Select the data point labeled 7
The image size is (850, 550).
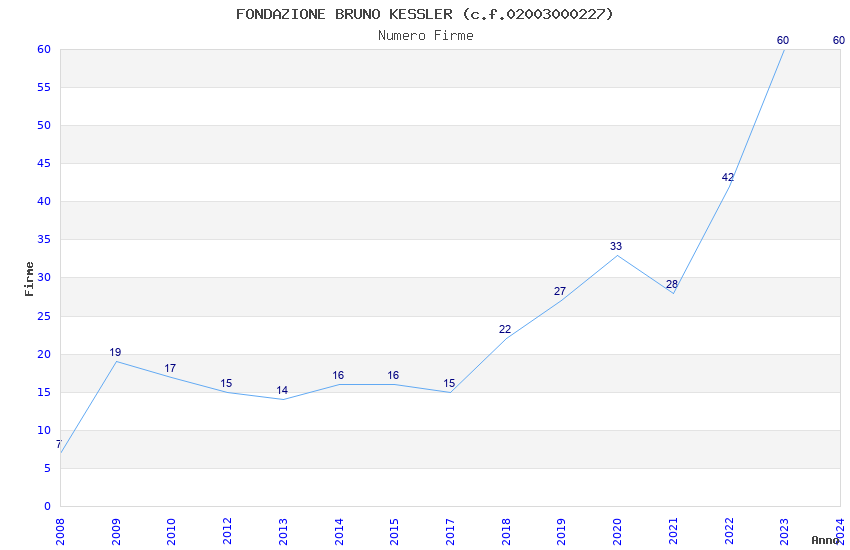(59, 444)
